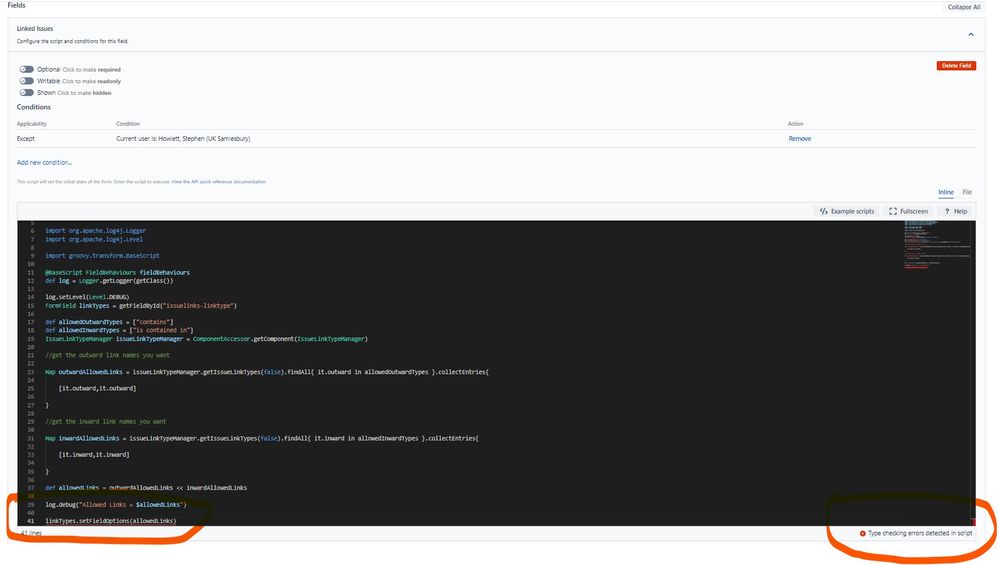Click the Type checking errors detected message
Image resolution: width=999 pixels, height=565 pixels.
coord(920,533)
